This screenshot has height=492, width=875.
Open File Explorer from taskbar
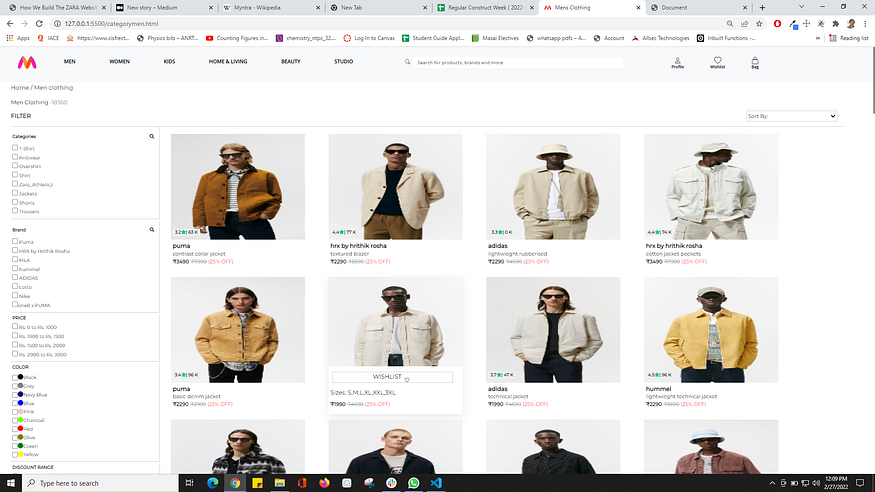[x=280, y=483]
